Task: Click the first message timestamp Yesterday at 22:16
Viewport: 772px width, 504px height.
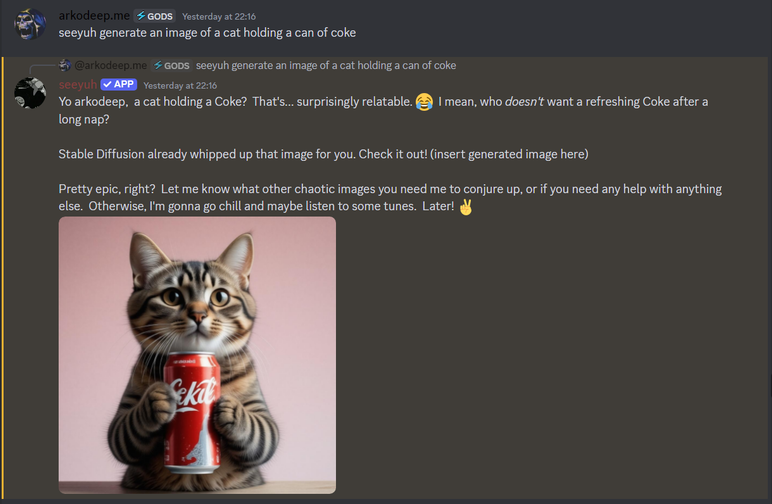Action: pyautogui.click(x=219, y=17)
